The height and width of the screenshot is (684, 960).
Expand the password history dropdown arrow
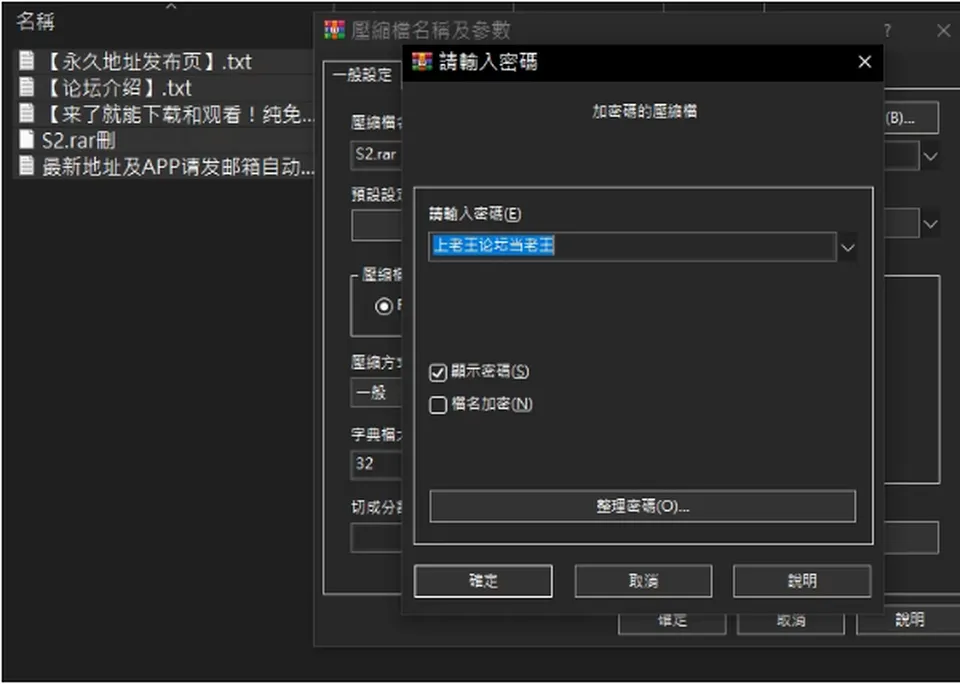(847, 247)
